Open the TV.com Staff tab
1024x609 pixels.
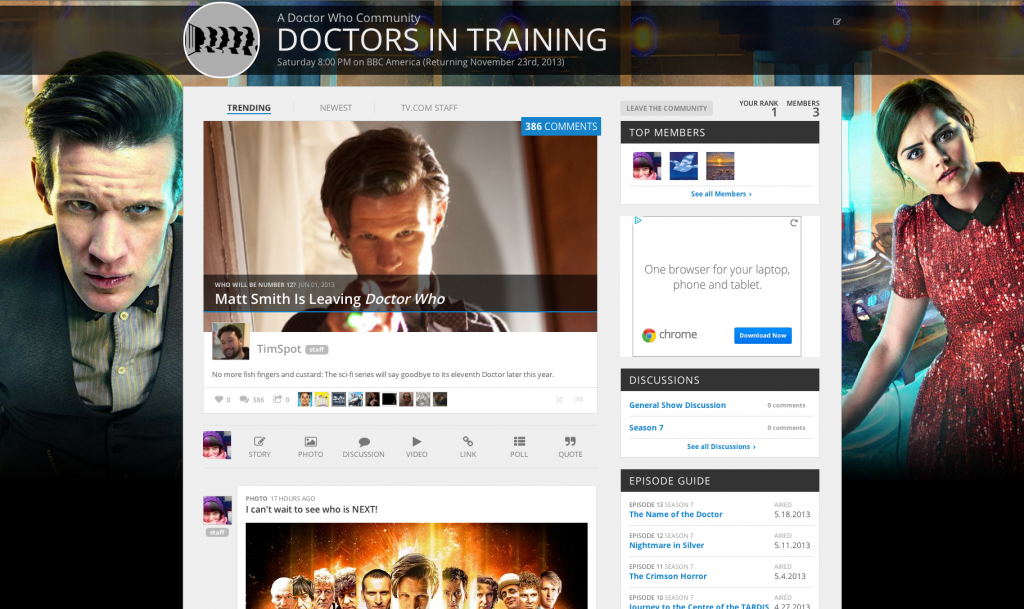[x=429, y=108]
